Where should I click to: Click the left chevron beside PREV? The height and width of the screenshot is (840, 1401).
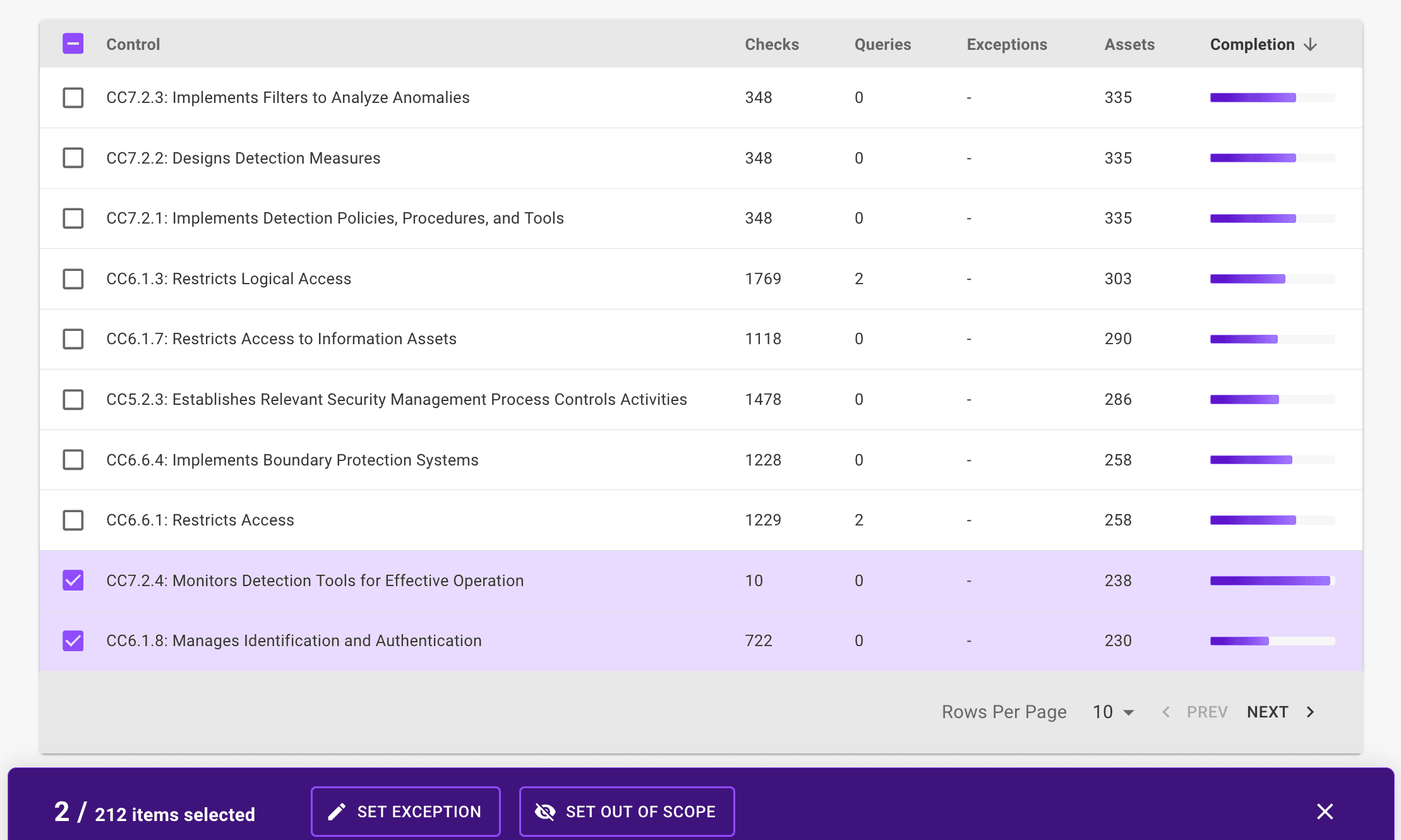(1166, 712)
